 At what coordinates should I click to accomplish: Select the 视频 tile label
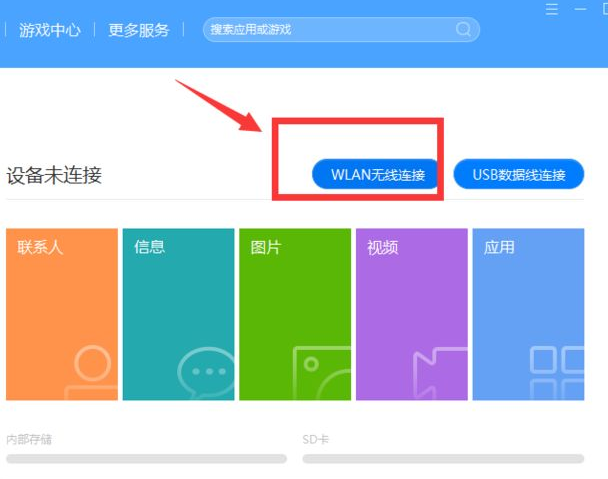click(383, 247)
